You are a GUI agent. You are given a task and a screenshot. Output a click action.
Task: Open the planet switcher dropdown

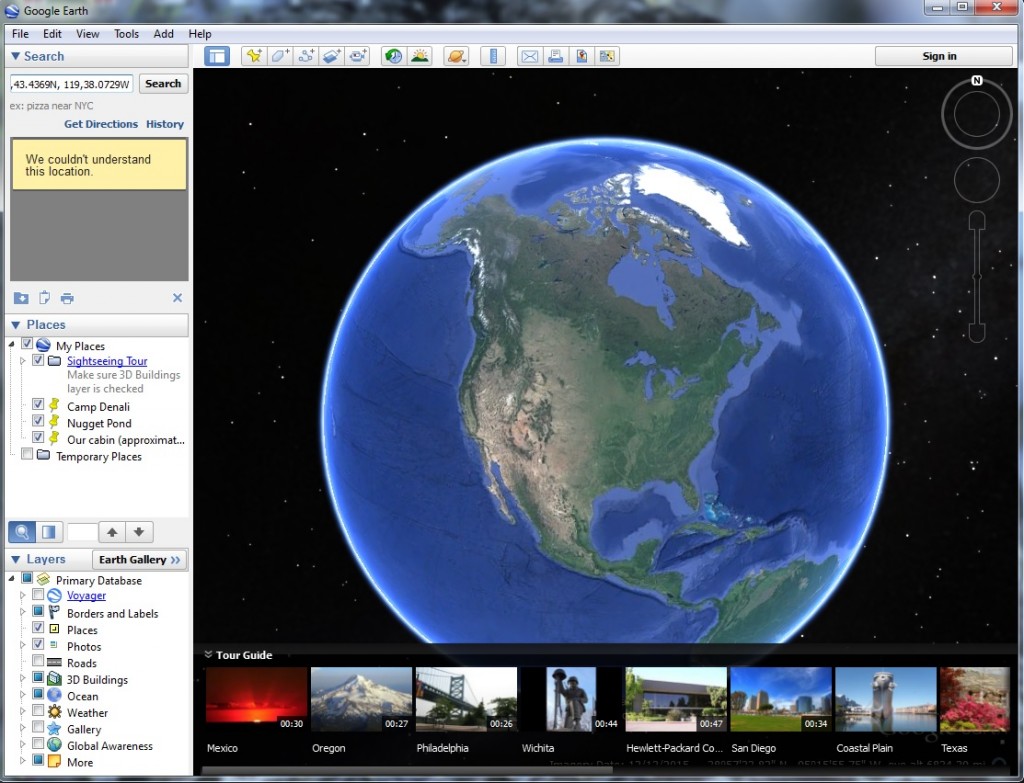(x=457, y=56)
